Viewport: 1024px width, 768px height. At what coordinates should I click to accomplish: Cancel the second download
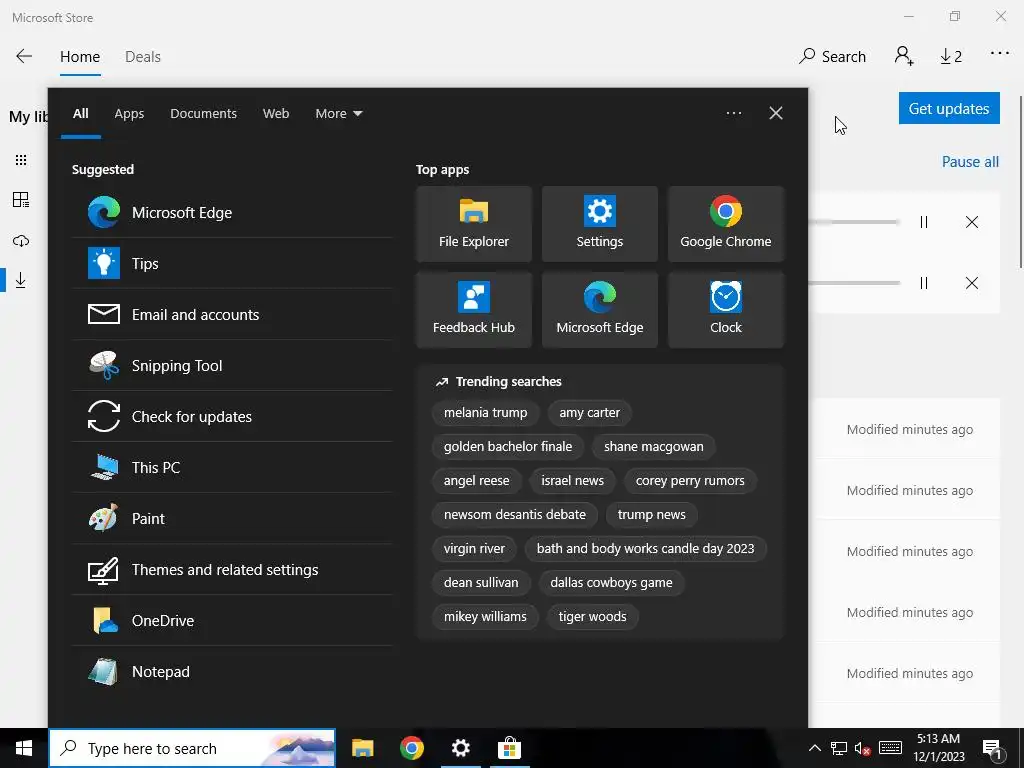[972, 283]
